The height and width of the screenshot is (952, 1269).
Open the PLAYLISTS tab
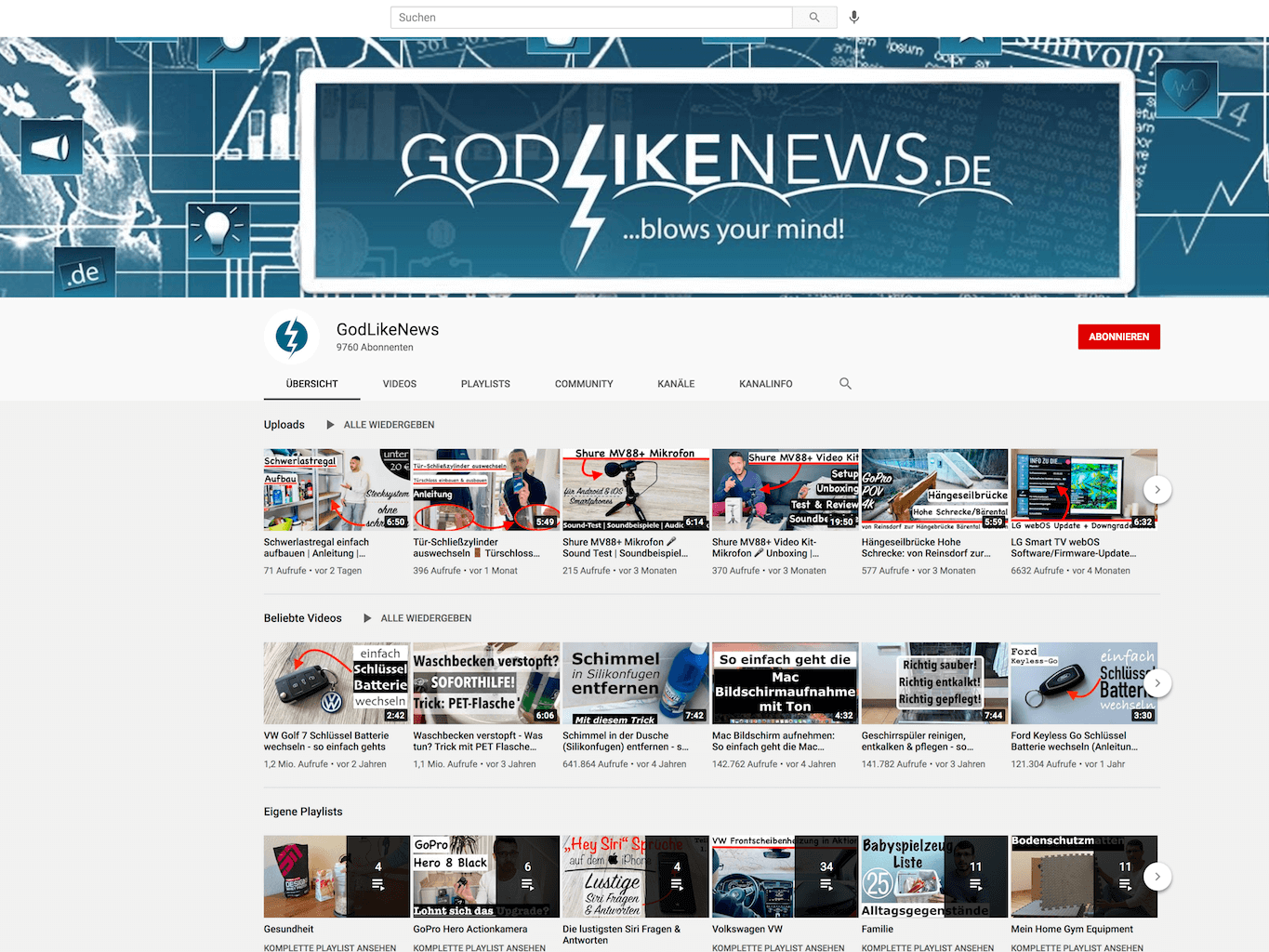[x=485, y=383]
